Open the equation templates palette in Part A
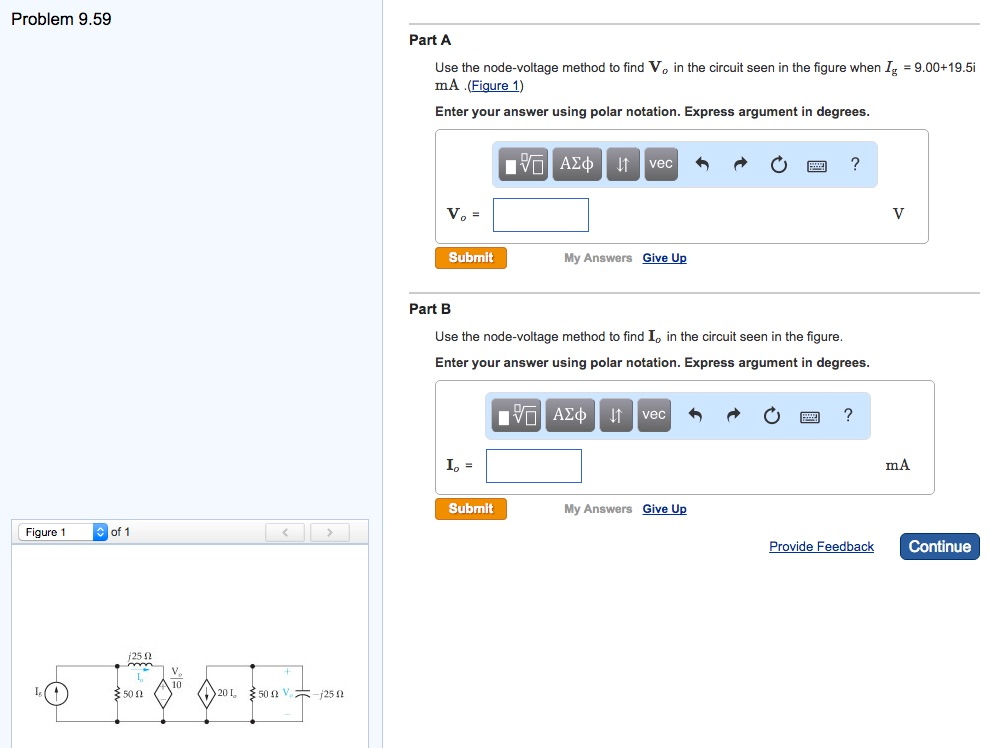990x748 pixels. pyautogui.click(x=521, y=164)
